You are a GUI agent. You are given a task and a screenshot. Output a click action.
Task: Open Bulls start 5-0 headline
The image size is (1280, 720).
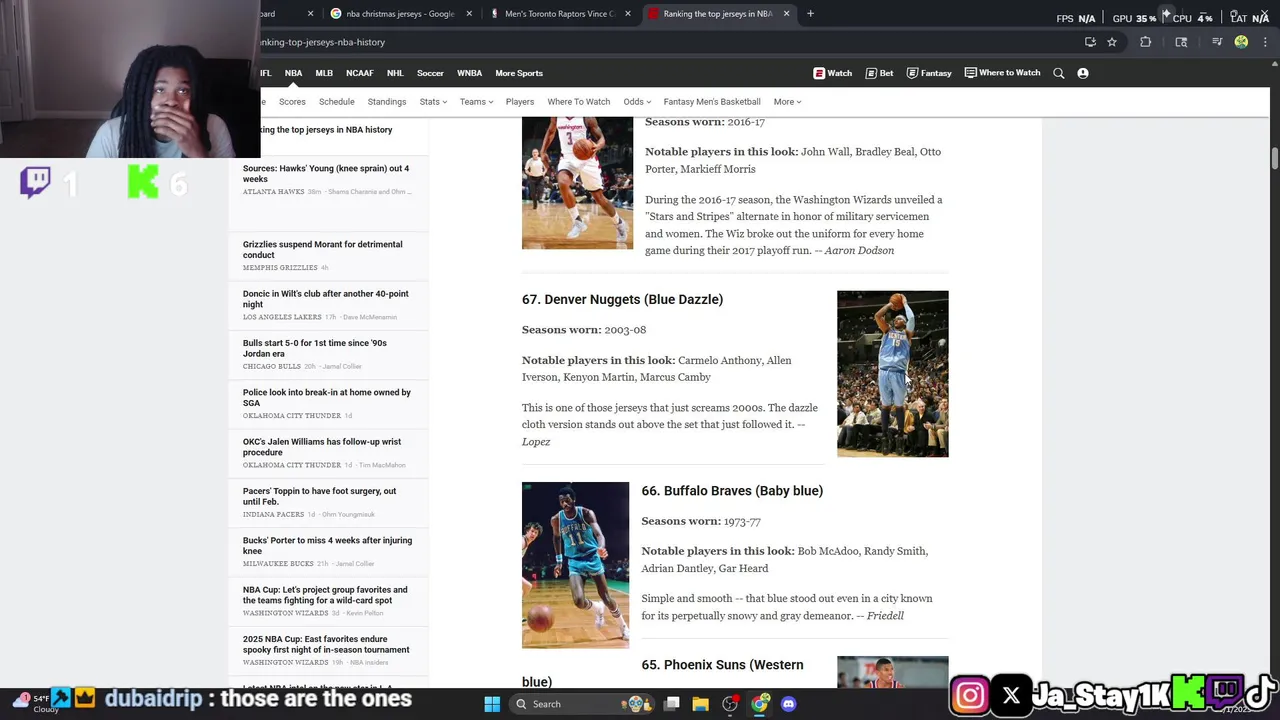click(314, 348)
